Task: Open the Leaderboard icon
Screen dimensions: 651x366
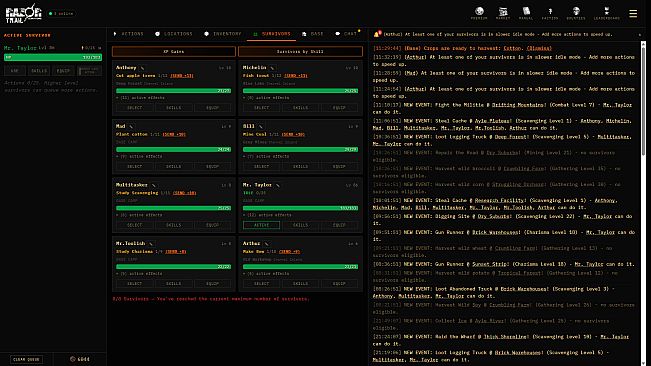Action: click(607, 13)
